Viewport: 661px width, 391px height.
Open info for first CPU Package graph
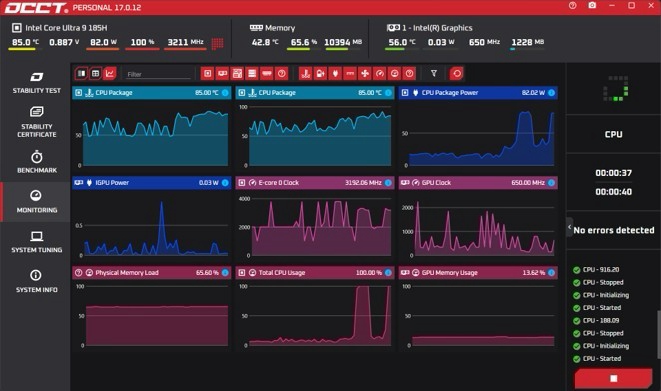[226, 93]
